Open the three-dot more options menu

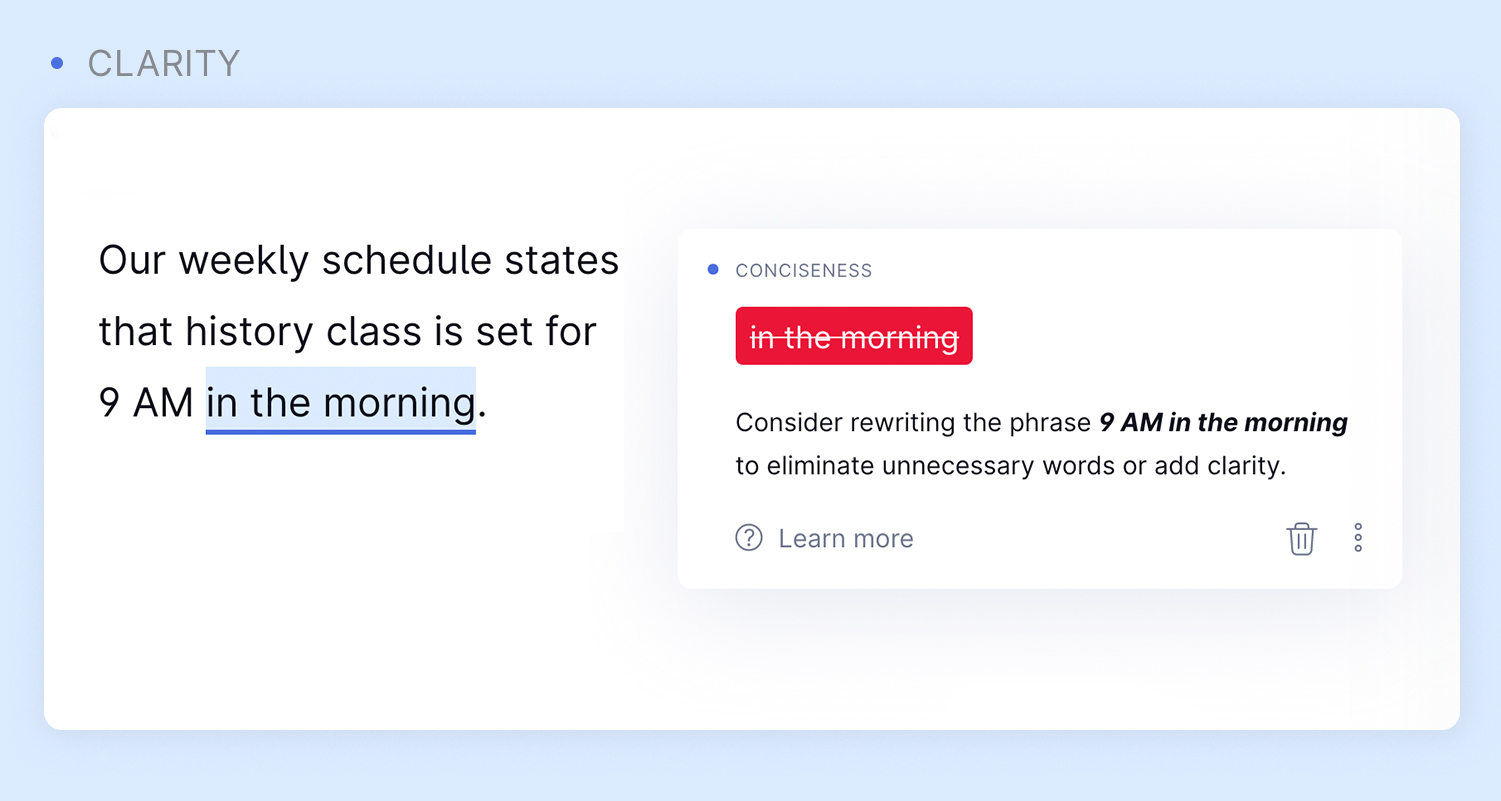[1358, 538]
